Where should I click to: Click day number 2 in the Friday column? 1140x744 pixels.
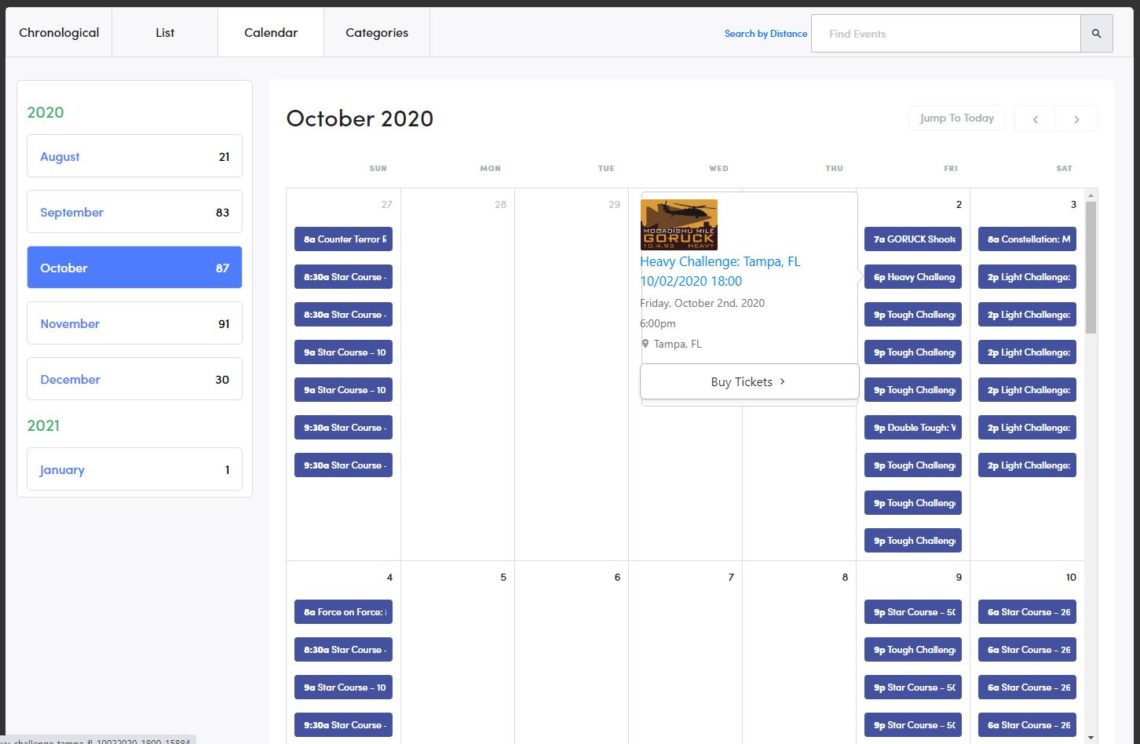tap(959, 204)
